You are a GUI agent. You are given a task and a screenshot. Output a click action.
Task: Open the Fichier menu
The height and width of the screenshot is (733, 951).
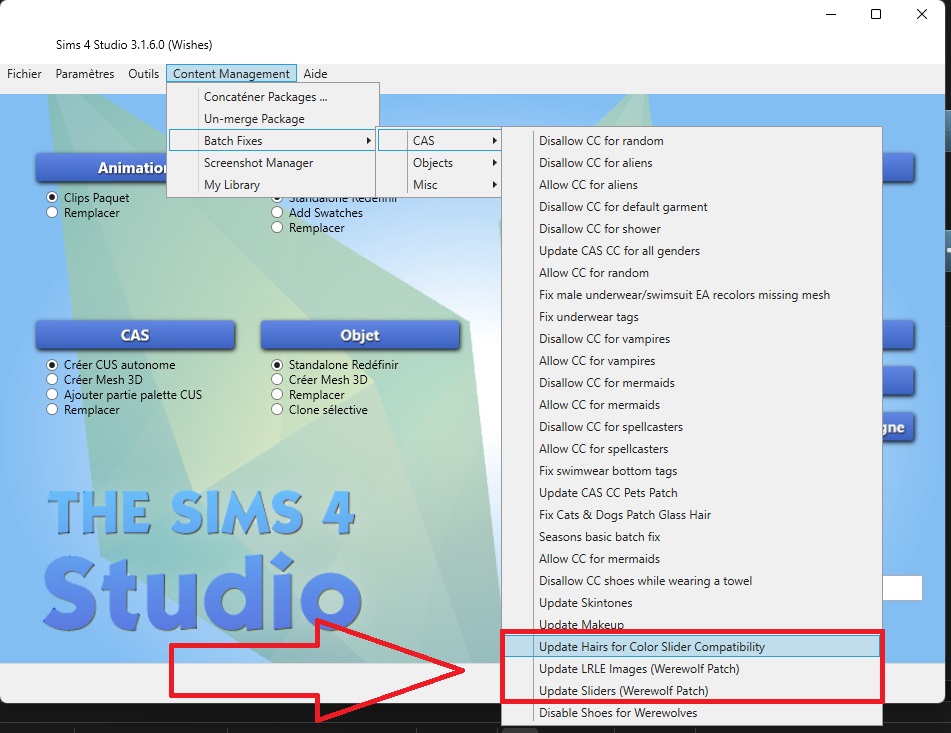pyautogui.click(x=24, y=73)
